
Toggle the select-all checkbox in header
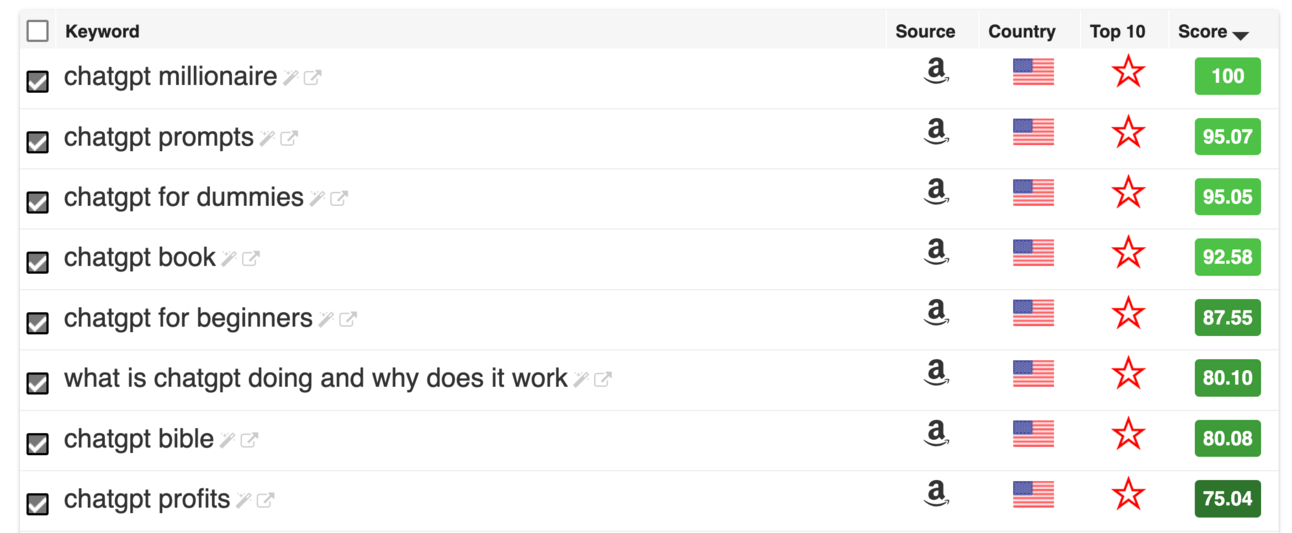pos(38,31)
